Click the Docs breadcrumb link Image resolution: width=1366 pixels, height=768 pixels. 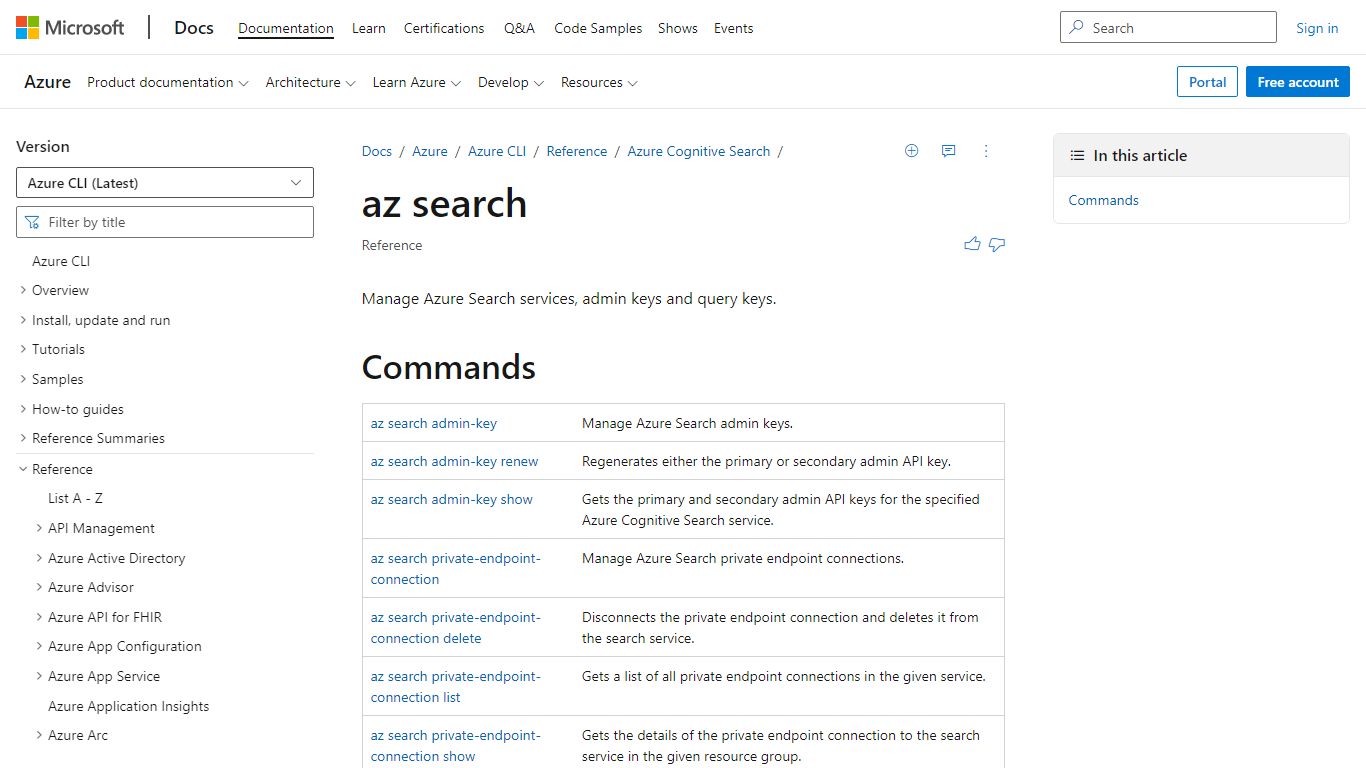377,151
